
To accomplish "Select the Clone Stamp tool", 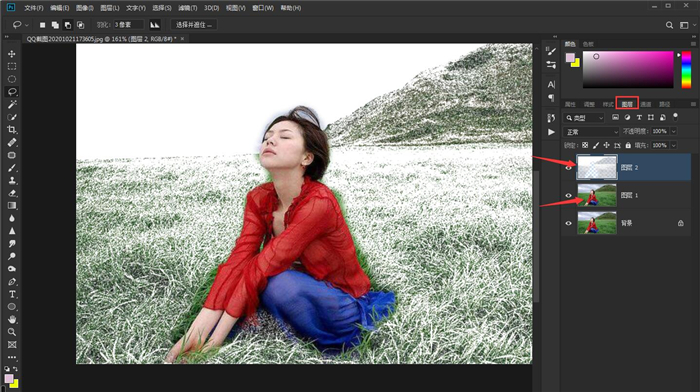I will [12, 180].
